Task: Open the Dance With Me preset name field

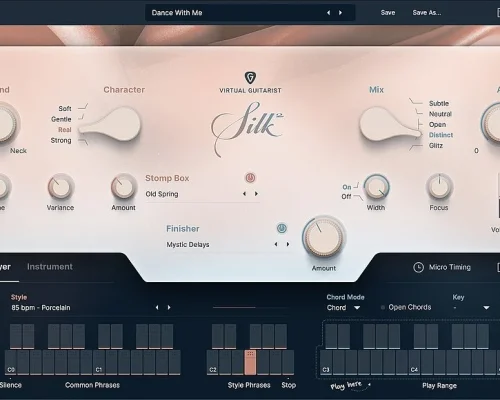Action: 250,13
